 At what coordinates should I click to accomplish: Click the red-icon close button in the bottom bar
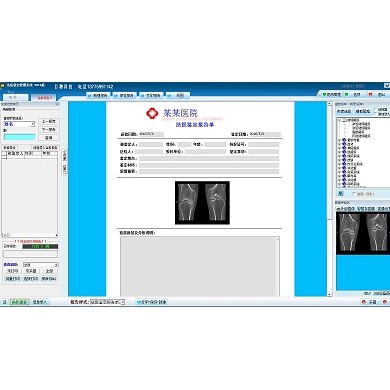[384, 302]
